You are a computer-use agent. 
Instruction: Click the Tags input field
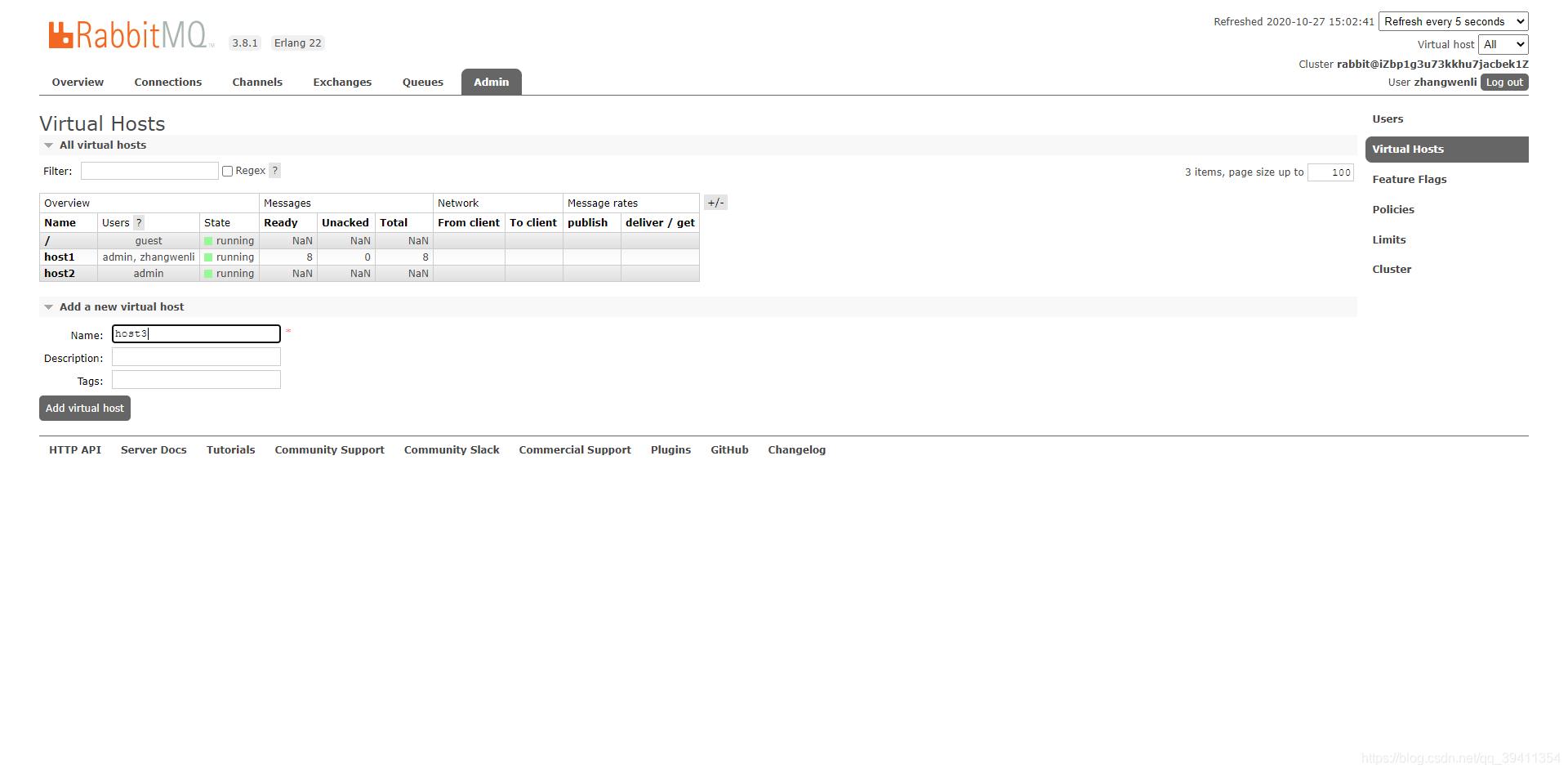[x=196, y=380]
